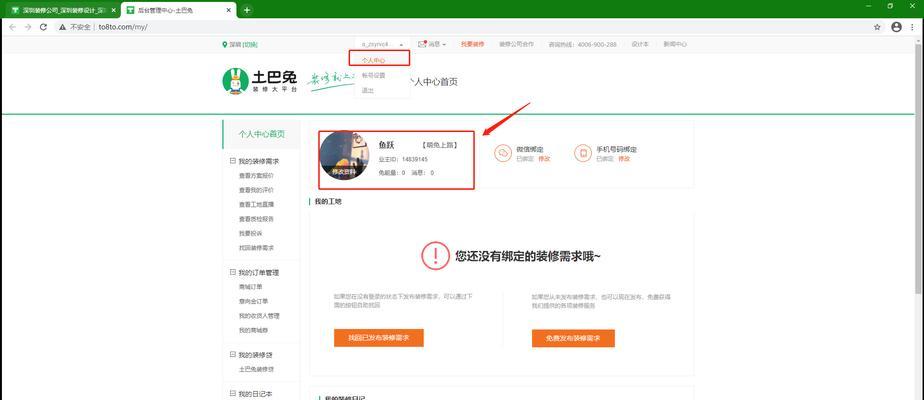Screen dimensions: 924x400
Task: Open 我的商城券 in the sidebar
Action: [253, 330]
